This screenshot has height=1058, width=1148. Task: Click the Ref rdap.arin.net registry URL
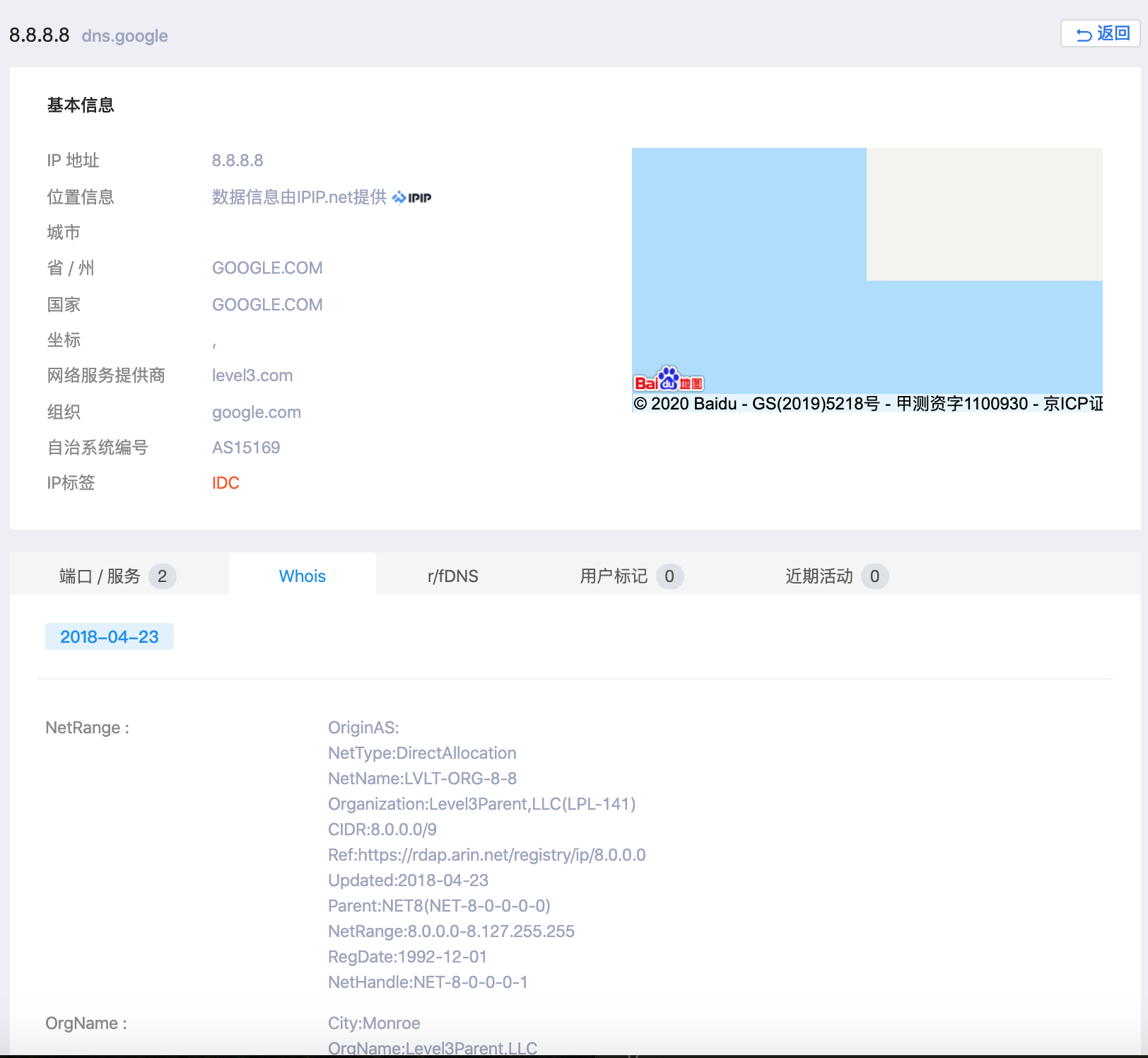click(487, 855)
